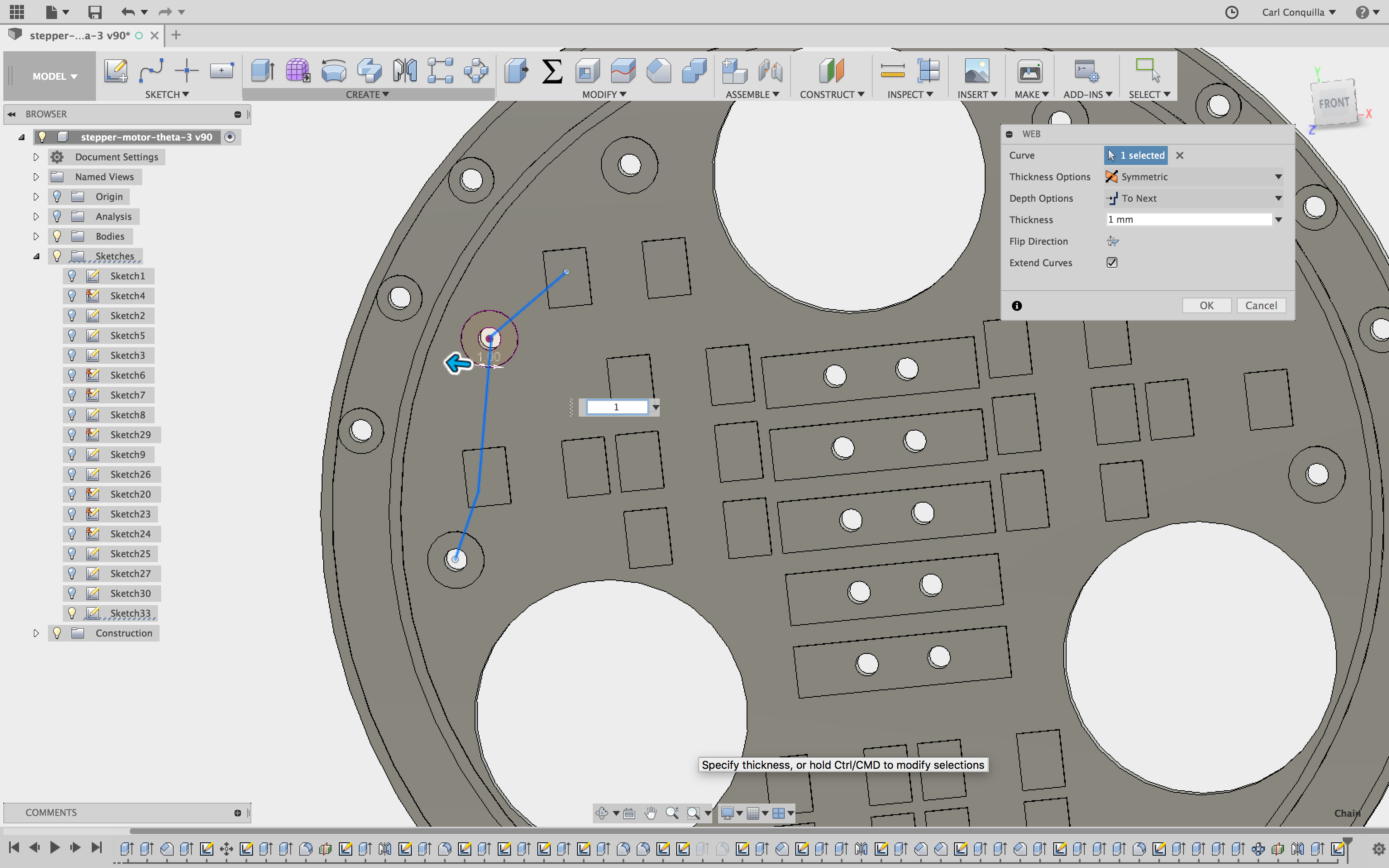
Task: Expand the Named Views node
Action: [x=36, y=177]
